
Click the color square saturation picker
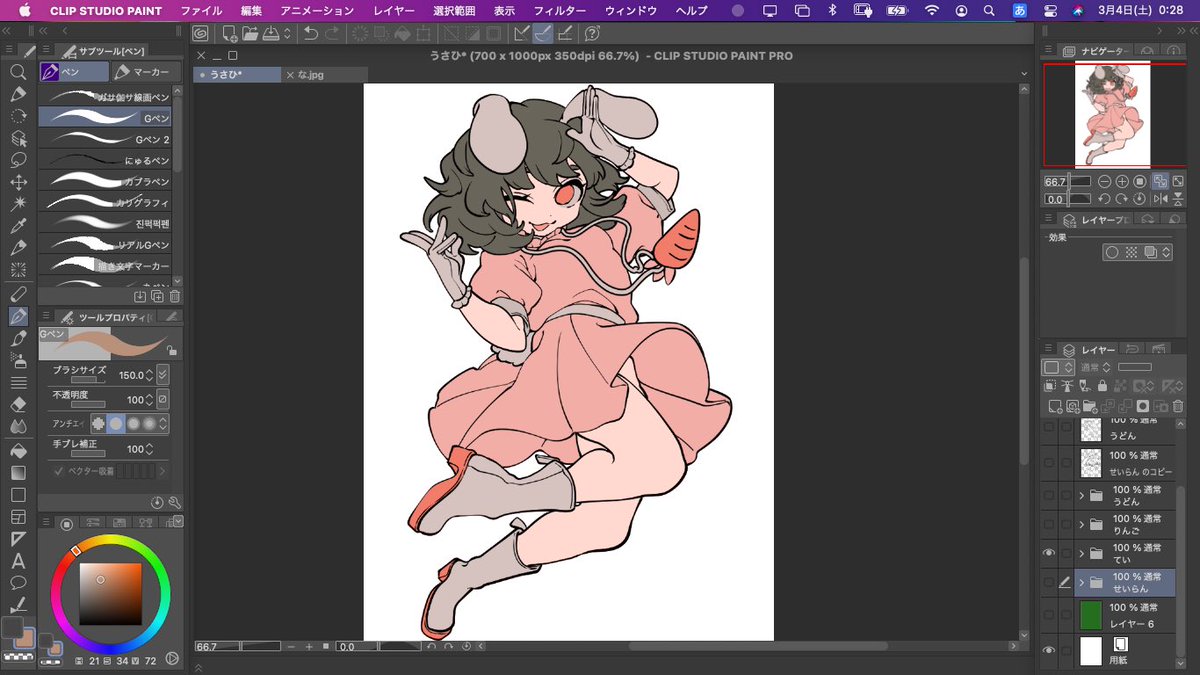111,594
